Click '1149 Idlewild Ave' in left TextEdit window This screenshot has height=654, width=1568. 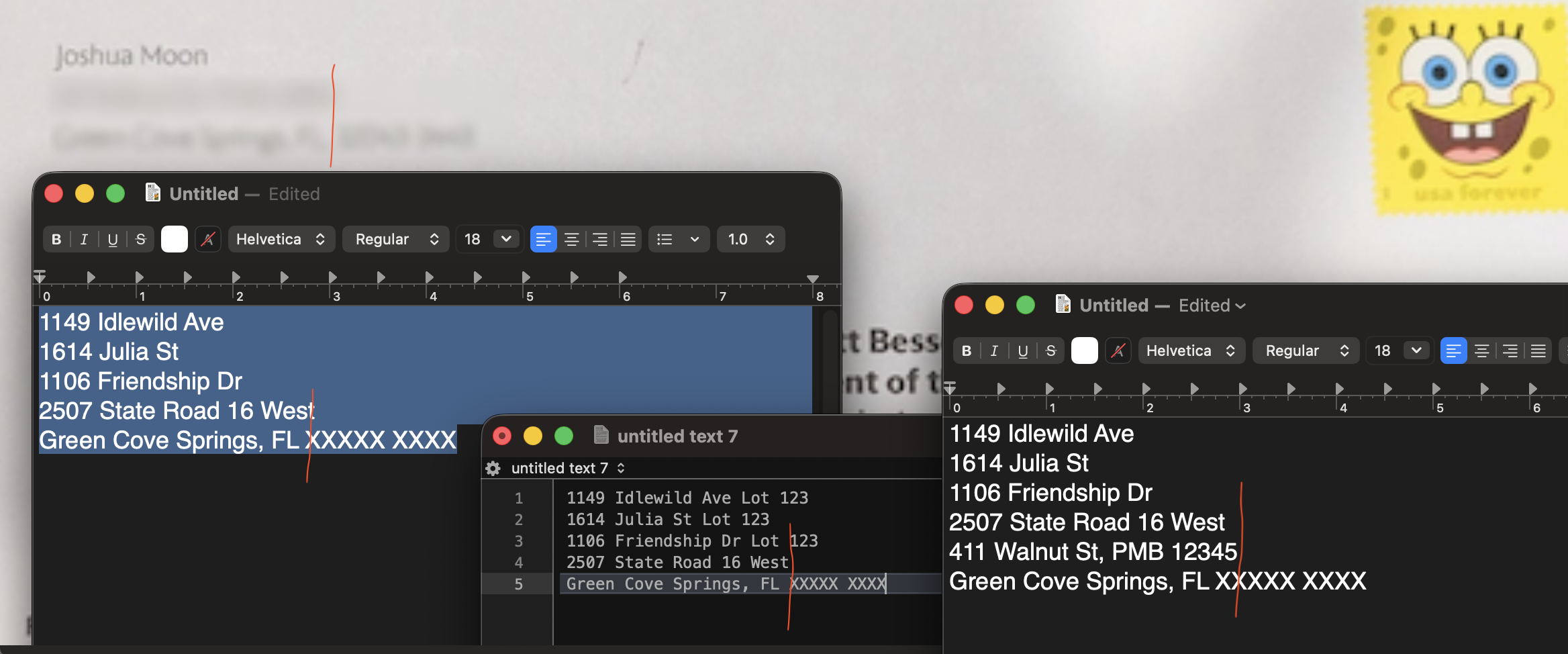(x=132, y=322)
